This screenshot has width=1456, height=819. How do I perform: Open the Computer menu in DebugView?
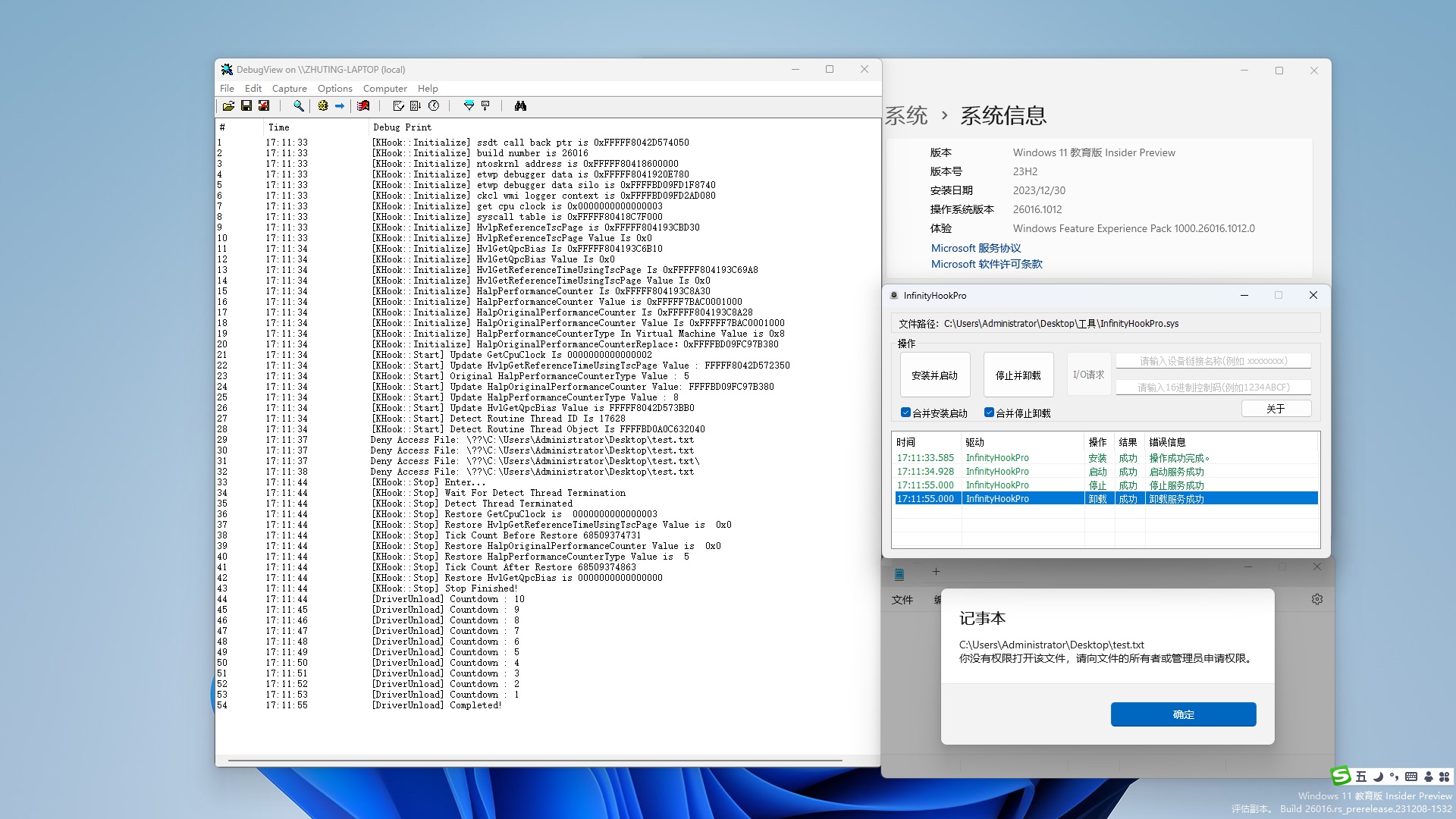(385, 89)
